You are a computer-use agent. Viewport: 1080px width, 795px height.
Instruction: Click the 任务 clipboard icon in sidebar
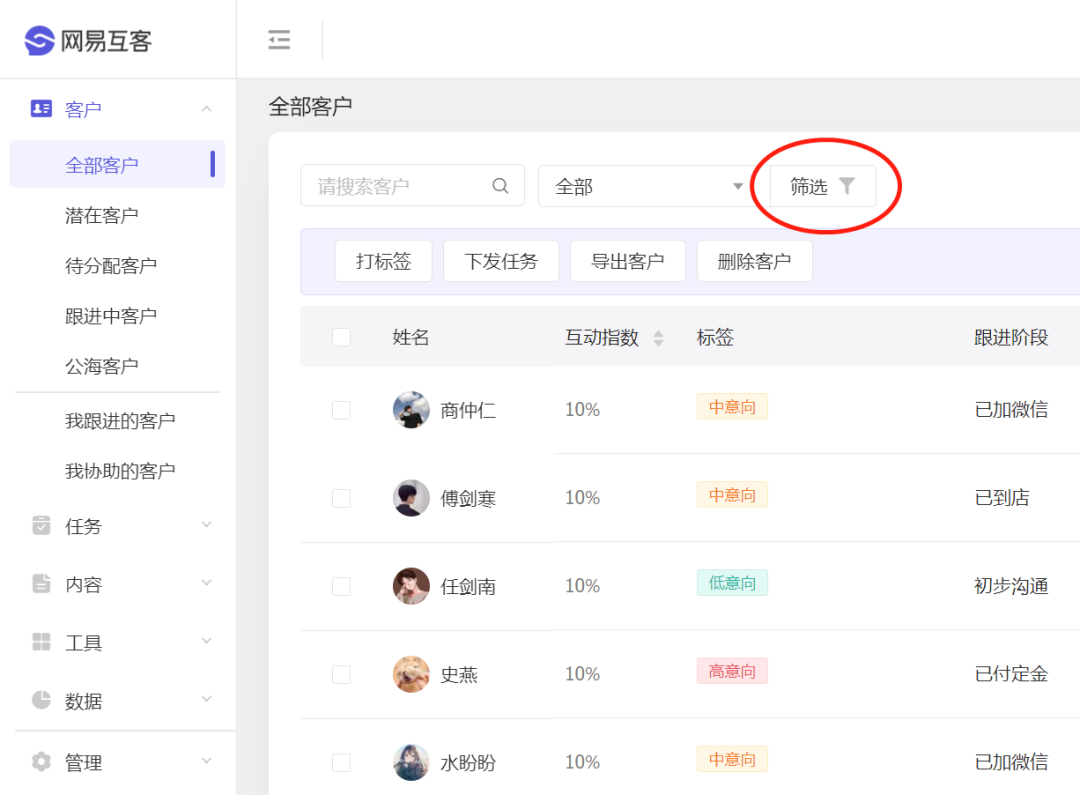pyautogui.click(x=41, y=525)
